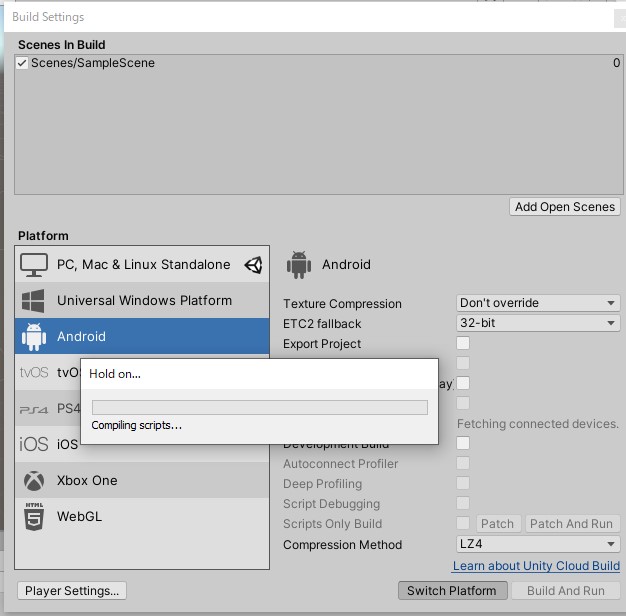Uncheck the Scenes/SampleScene checkbox
This screenshot has width=626, height=616.
(x=22, y=63)
